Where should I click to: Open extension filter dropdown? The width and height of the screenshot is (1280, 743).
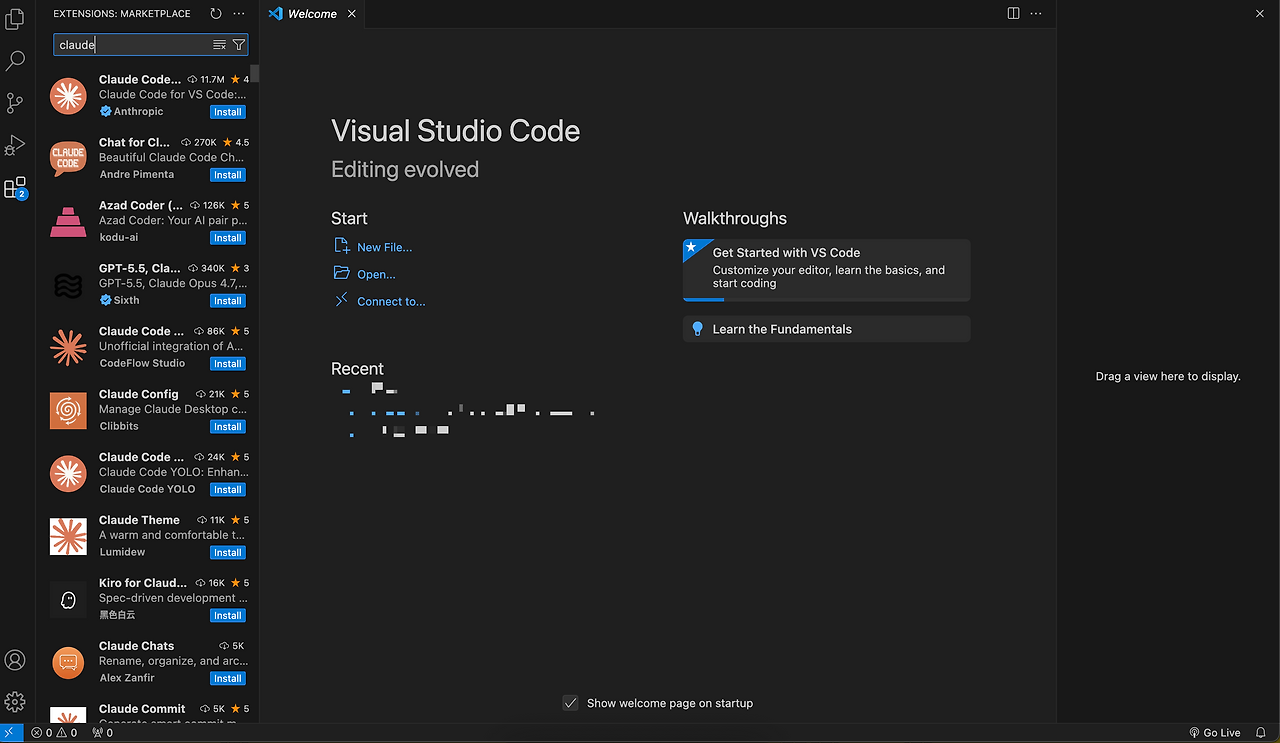(238, 45)
